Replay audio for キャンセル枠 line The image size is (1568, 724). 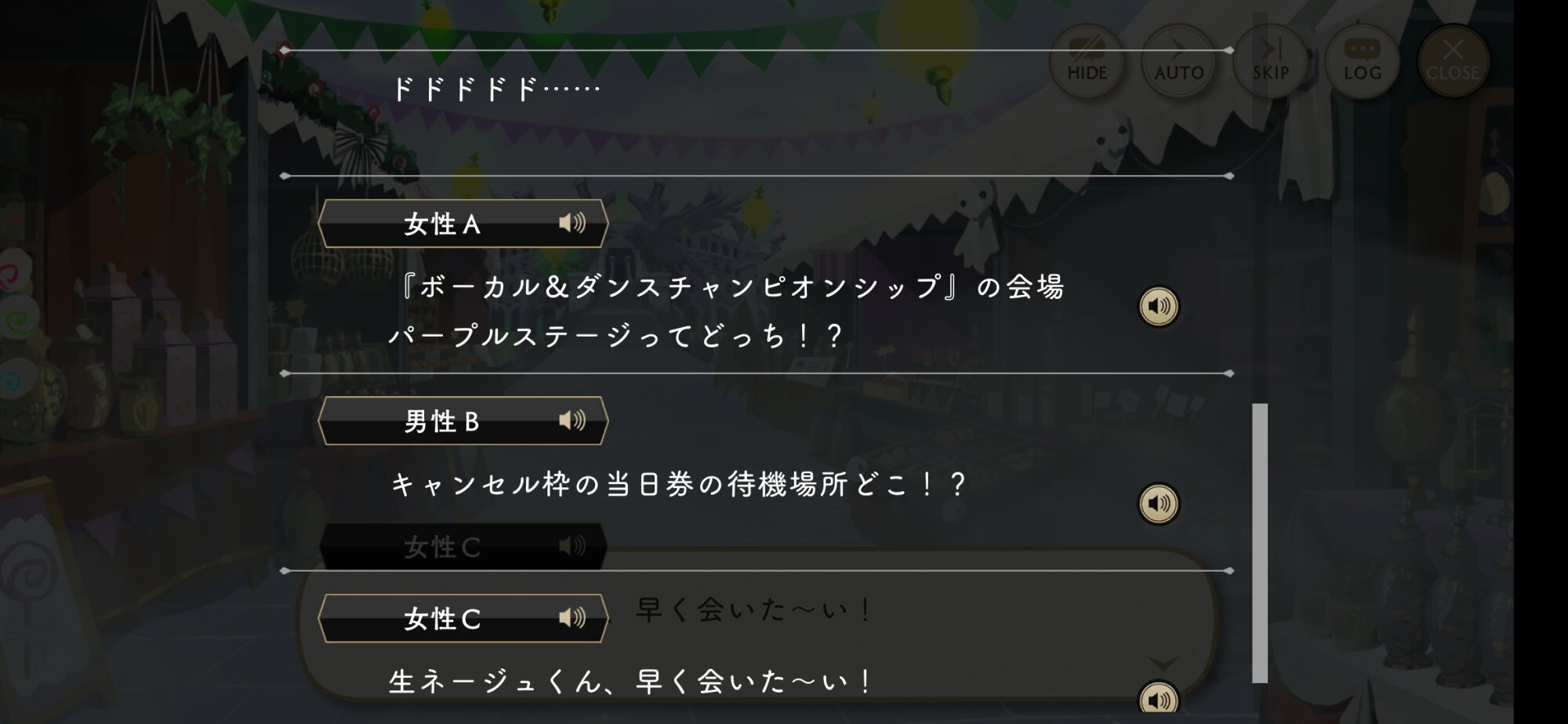coord(1159,504)
